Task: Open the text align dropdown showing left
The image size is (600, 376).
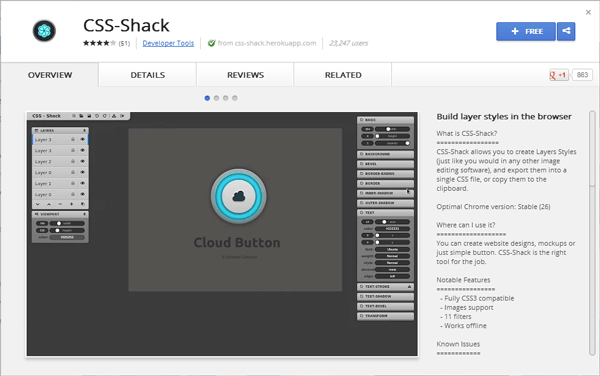Action: tap(392, 276)
